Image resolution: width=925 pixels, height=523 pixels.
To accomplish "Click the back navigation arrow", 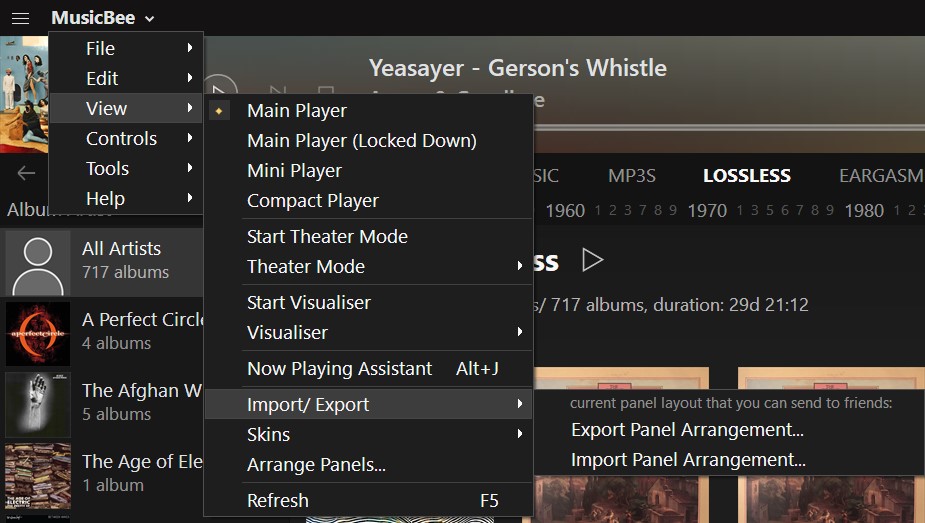I will 26,173.
